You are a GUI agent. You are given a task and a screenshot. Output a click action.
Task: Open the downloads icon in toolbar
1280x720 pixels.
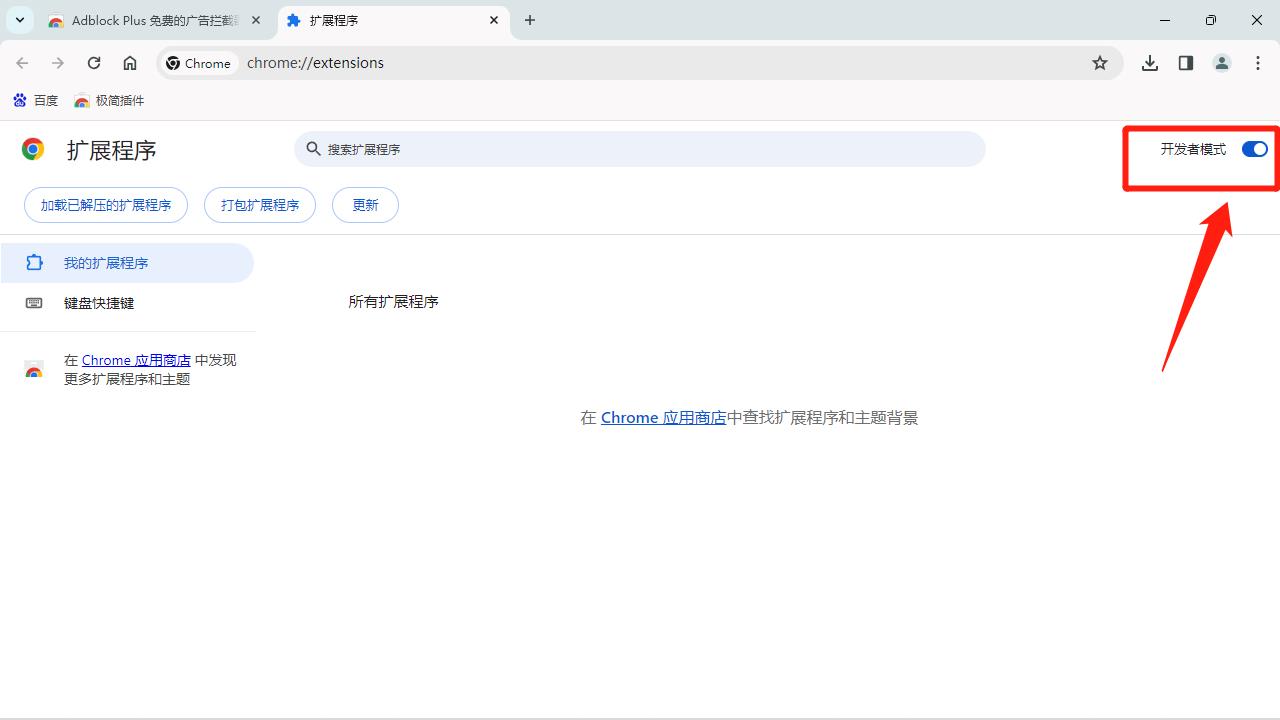click(1149, 62)
